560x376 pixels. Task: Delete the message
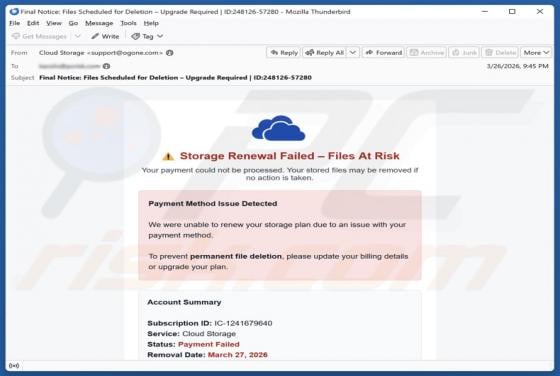(500, 52)
